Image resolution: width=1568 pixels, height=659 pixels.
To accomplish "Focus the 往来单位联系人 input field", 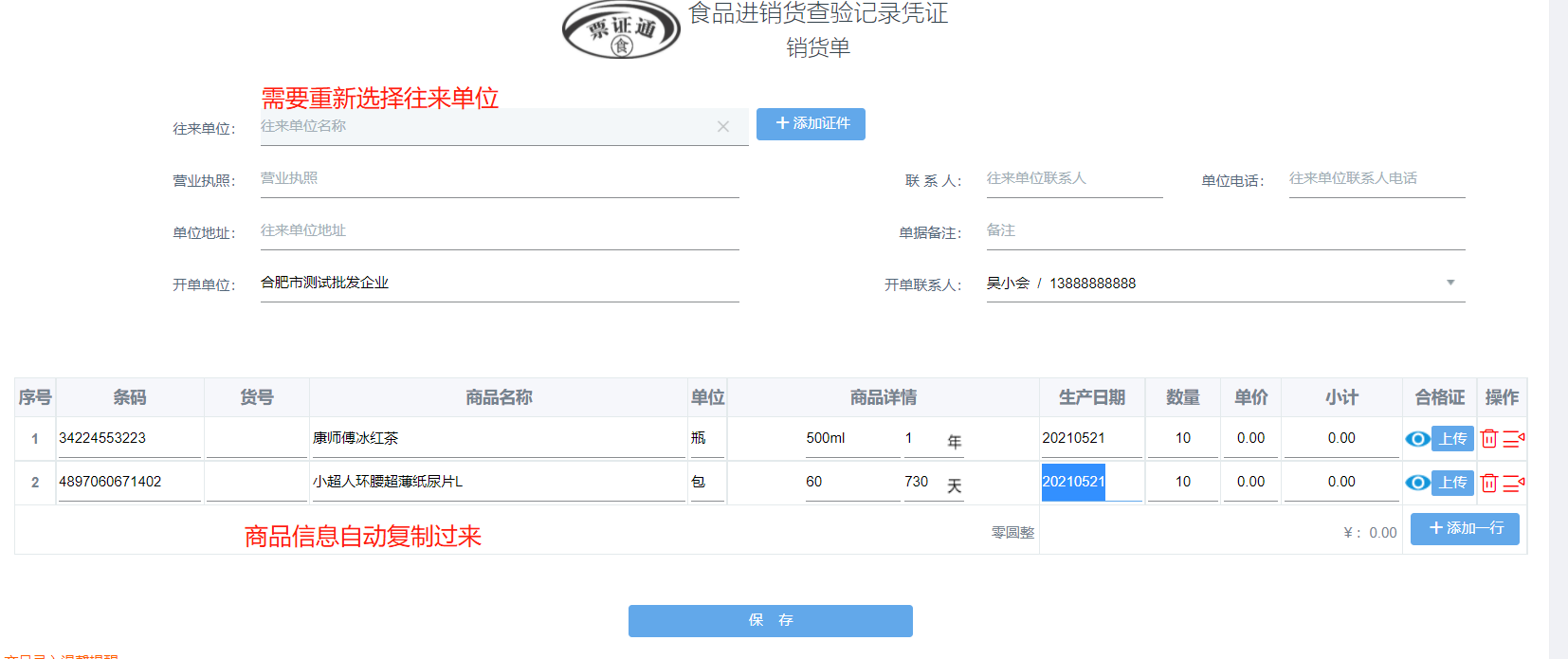I will pos(1074,178).
